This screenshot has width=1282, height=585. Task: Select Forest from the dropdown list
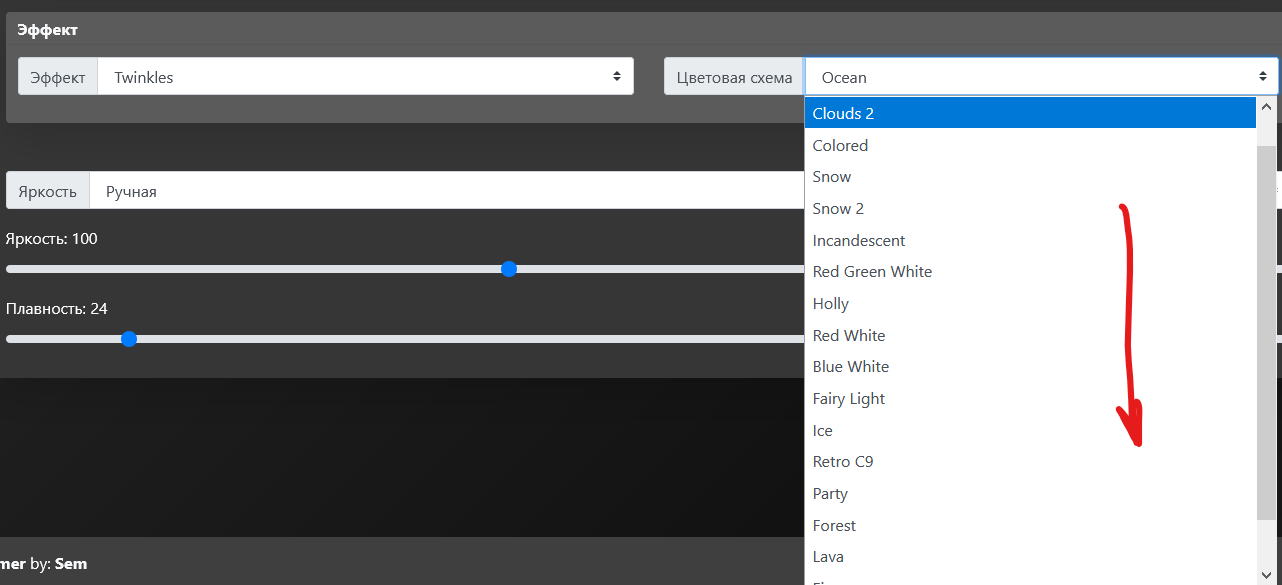pos(834,526)
